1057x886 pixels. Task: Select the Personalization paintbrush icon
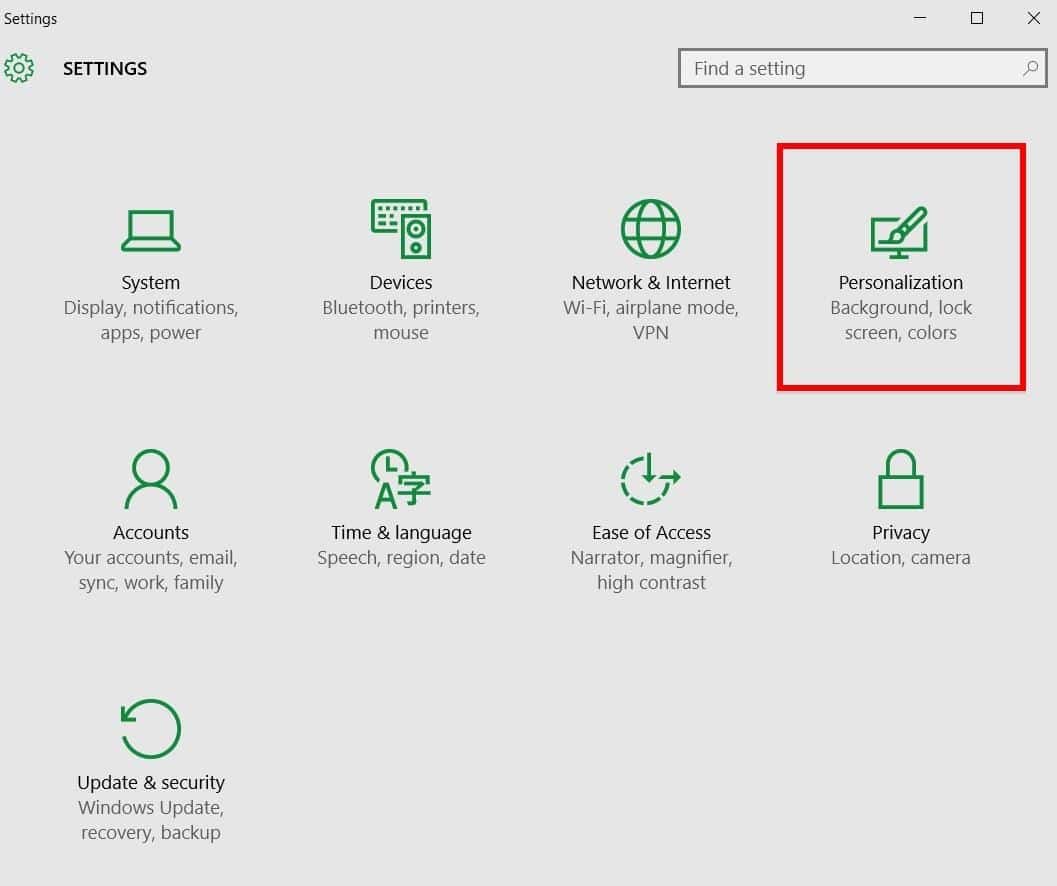[900, 232]
